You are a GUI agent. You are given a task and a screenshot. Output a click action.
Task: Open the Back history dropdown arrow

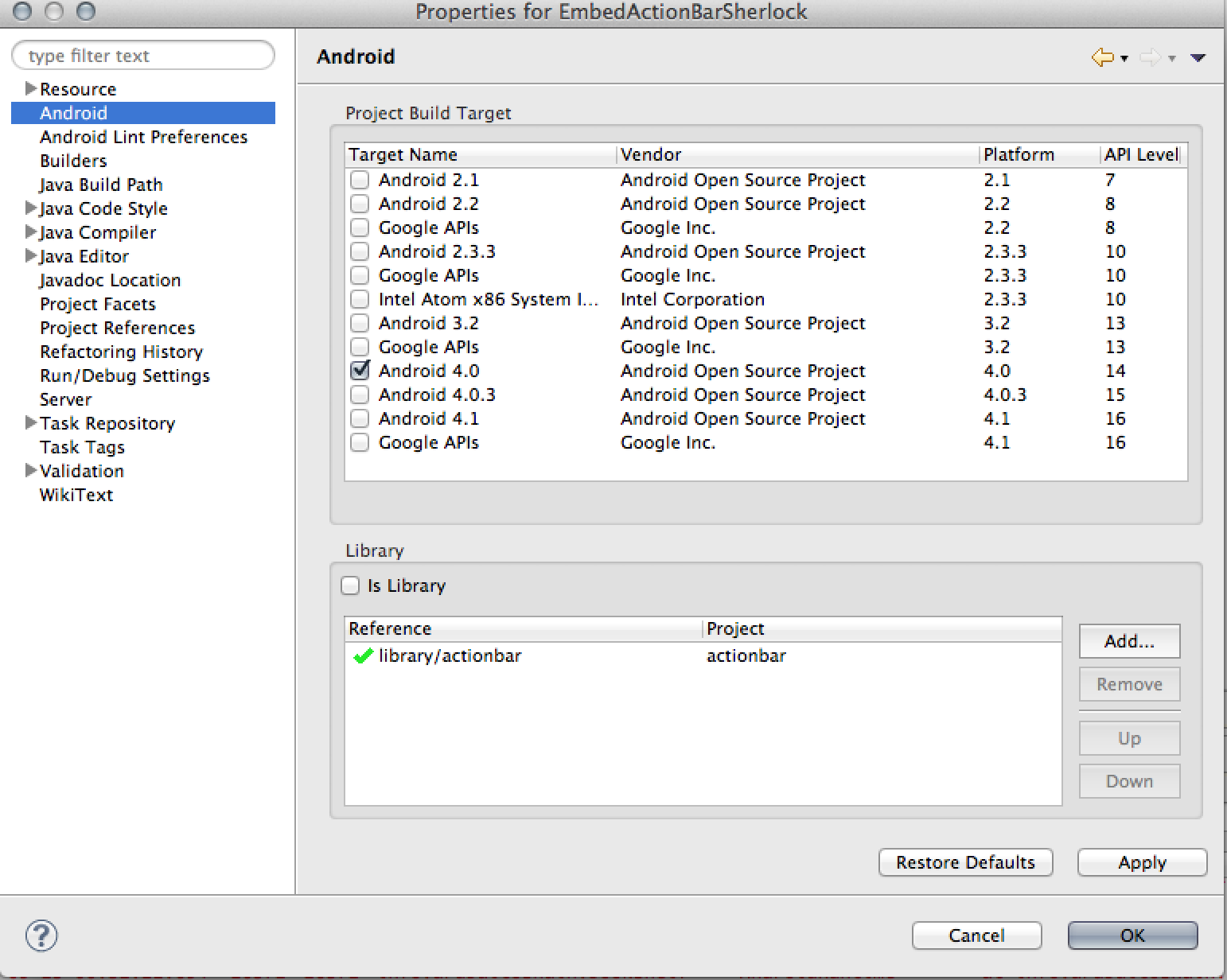click(1124, 58)
